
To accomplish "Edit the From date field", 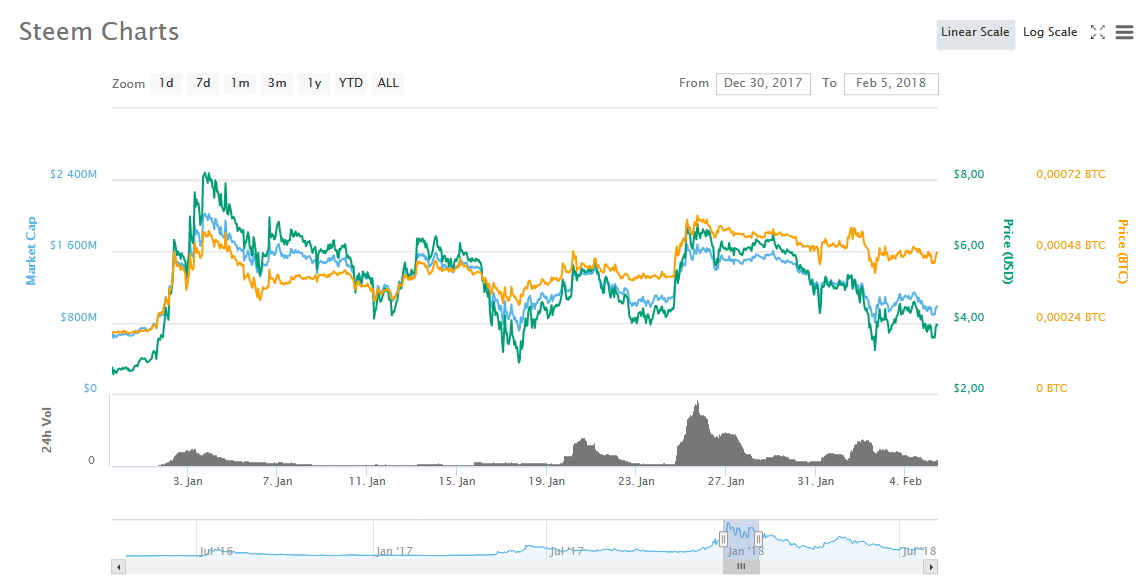I will [763, 83].
